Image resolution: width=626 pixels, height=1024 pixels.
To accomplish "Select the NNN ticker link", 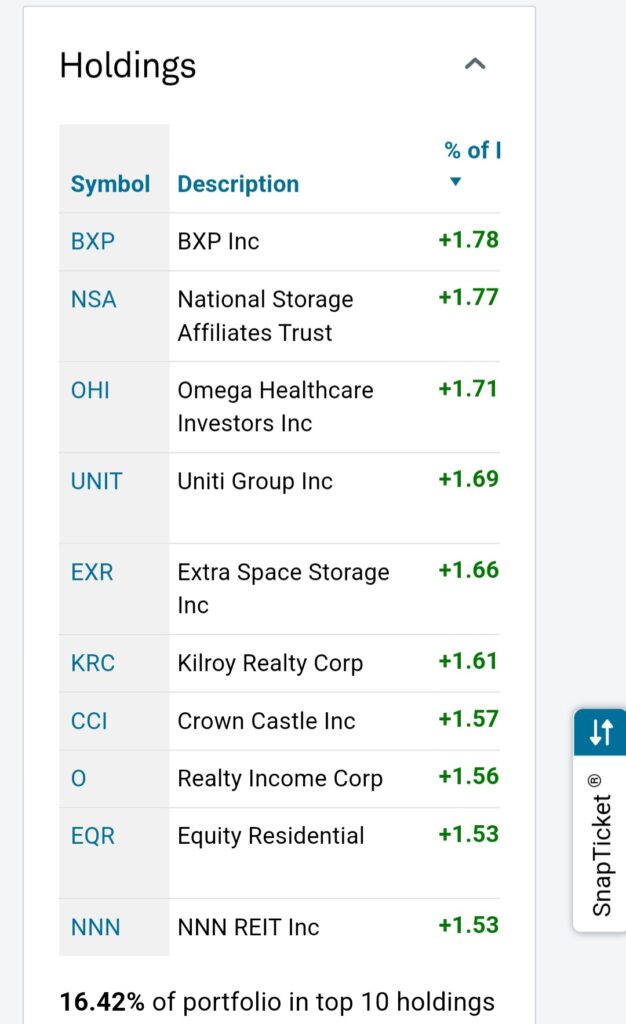I will click(95, 927).
